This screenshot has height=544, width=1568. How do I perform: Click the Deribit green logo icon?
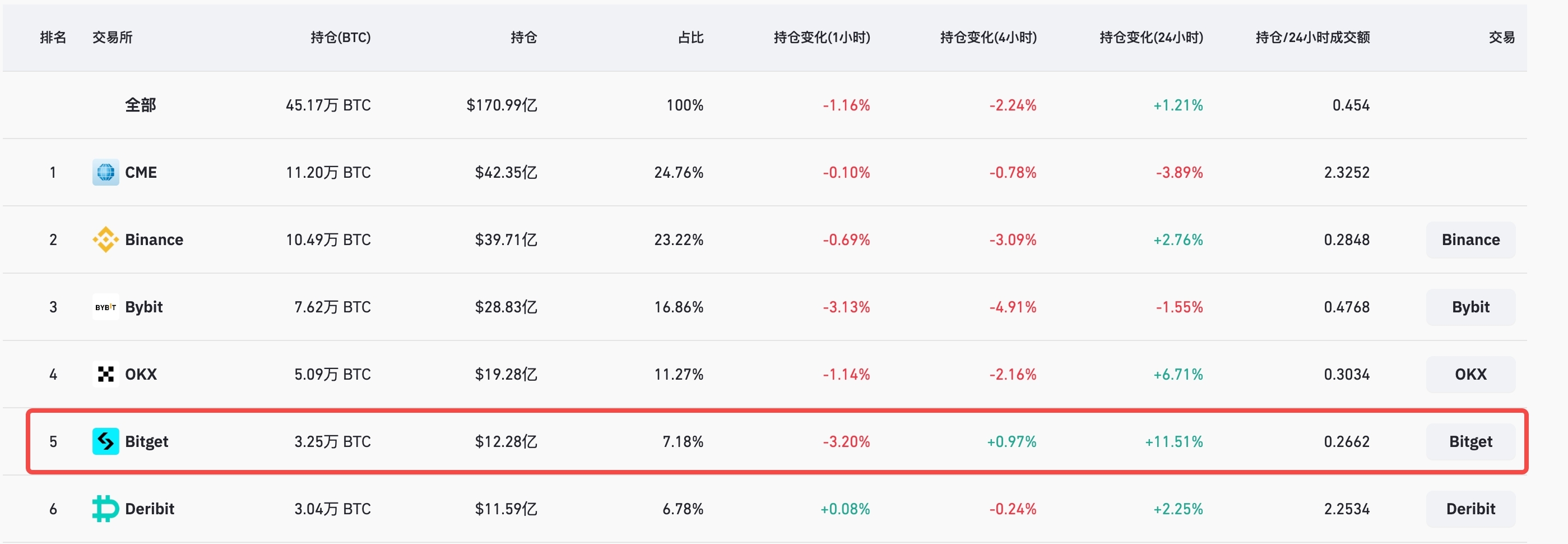point(105,509)
